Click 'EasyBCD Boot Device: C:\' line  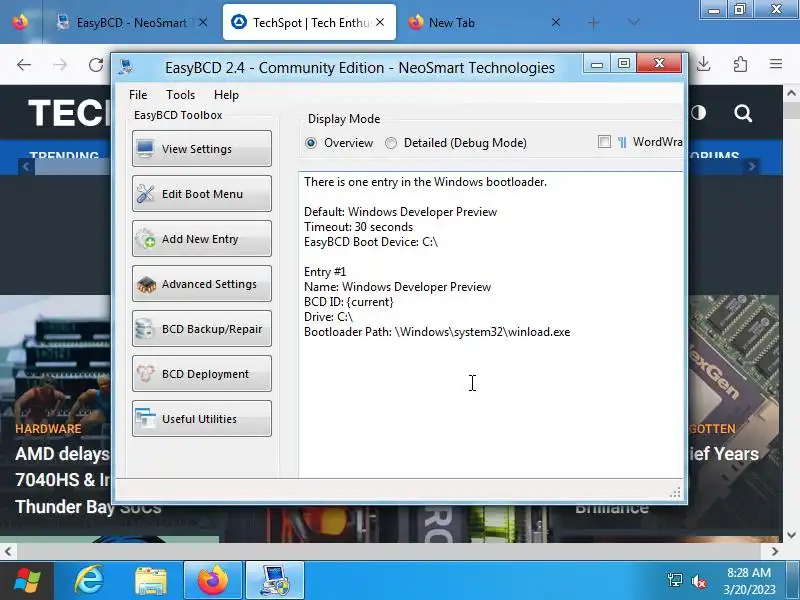point(371,242)
